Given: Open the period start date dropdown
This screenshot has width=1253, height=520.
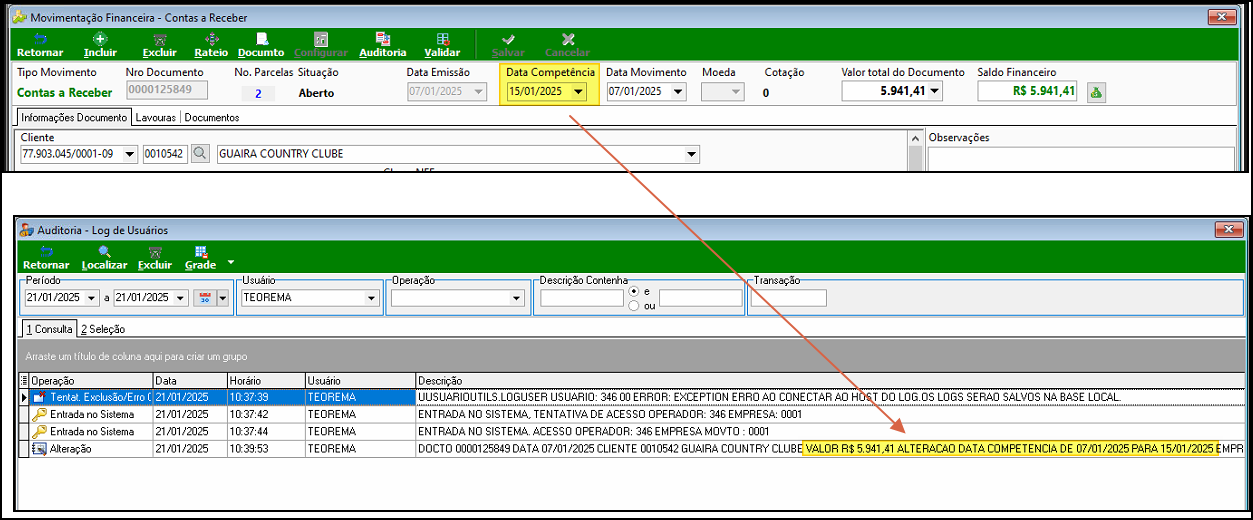Looking at the screenshot, I should coord(92,298).
